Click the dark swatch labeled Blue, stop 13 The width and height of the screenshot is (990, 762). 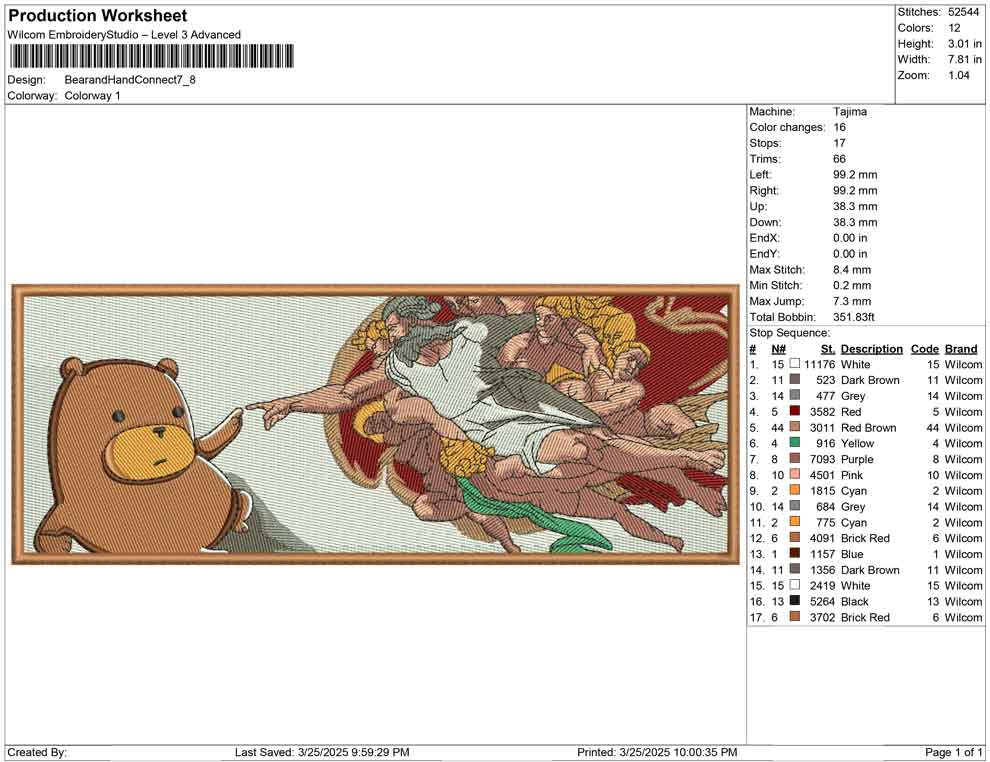tap(794, 553)
